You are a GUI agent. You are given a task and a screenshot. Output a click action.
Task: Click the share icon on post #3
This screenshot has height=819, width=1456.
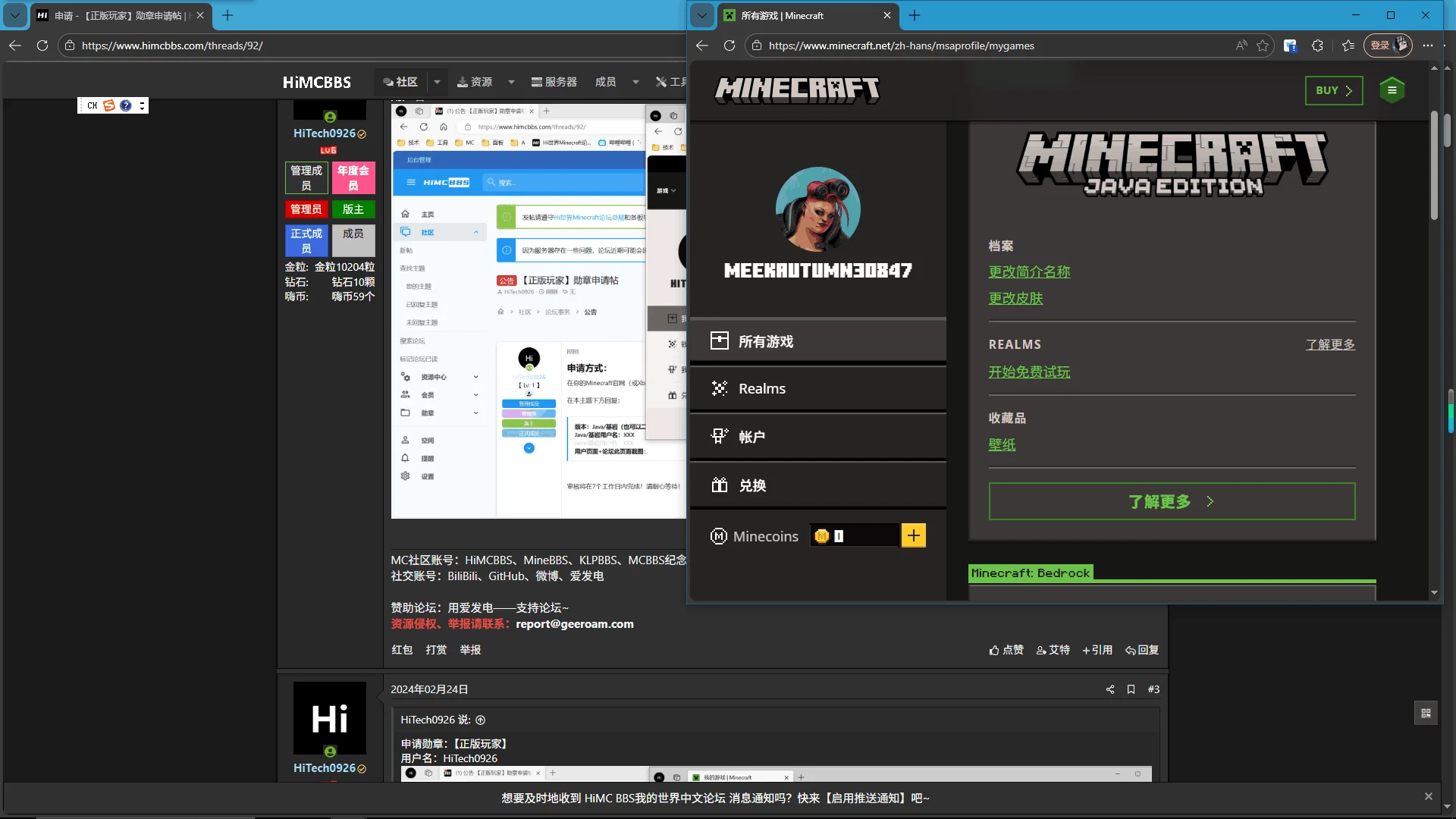[x=1110, y=689]
